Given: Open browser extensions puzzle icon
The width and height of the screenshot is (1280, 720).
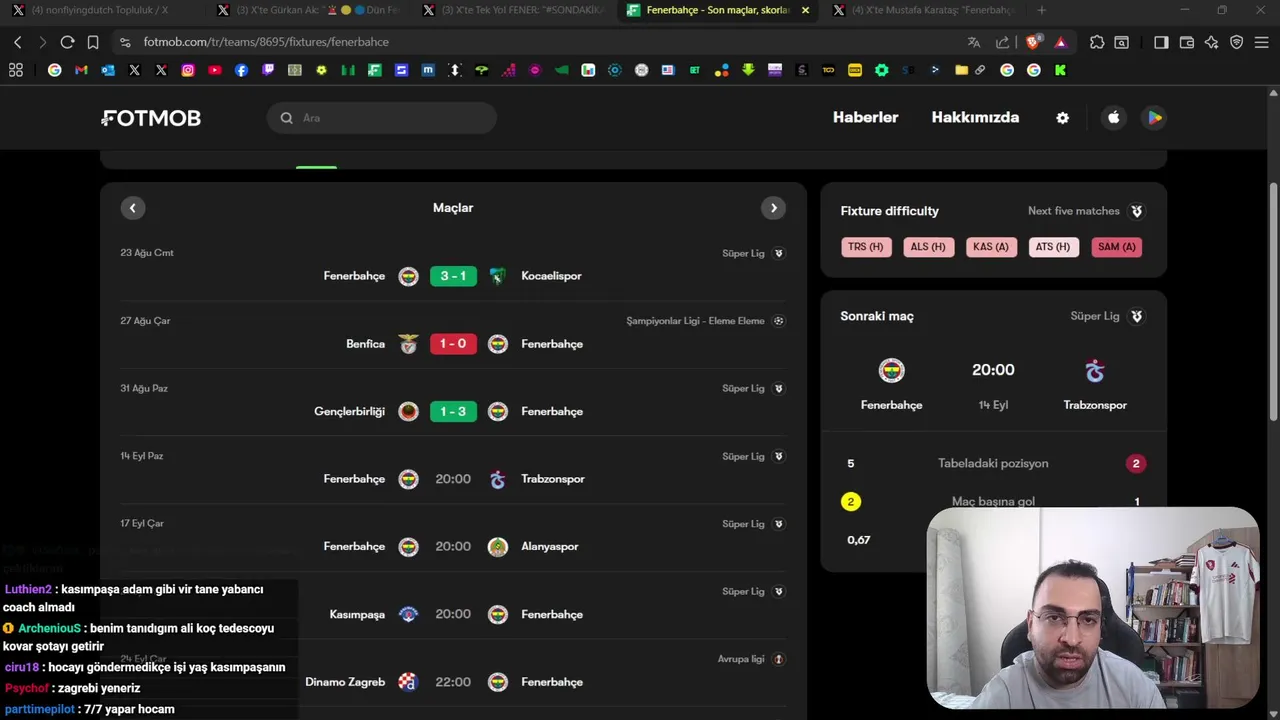Looking at the screenshot, I should click(x=1097, y=42).
